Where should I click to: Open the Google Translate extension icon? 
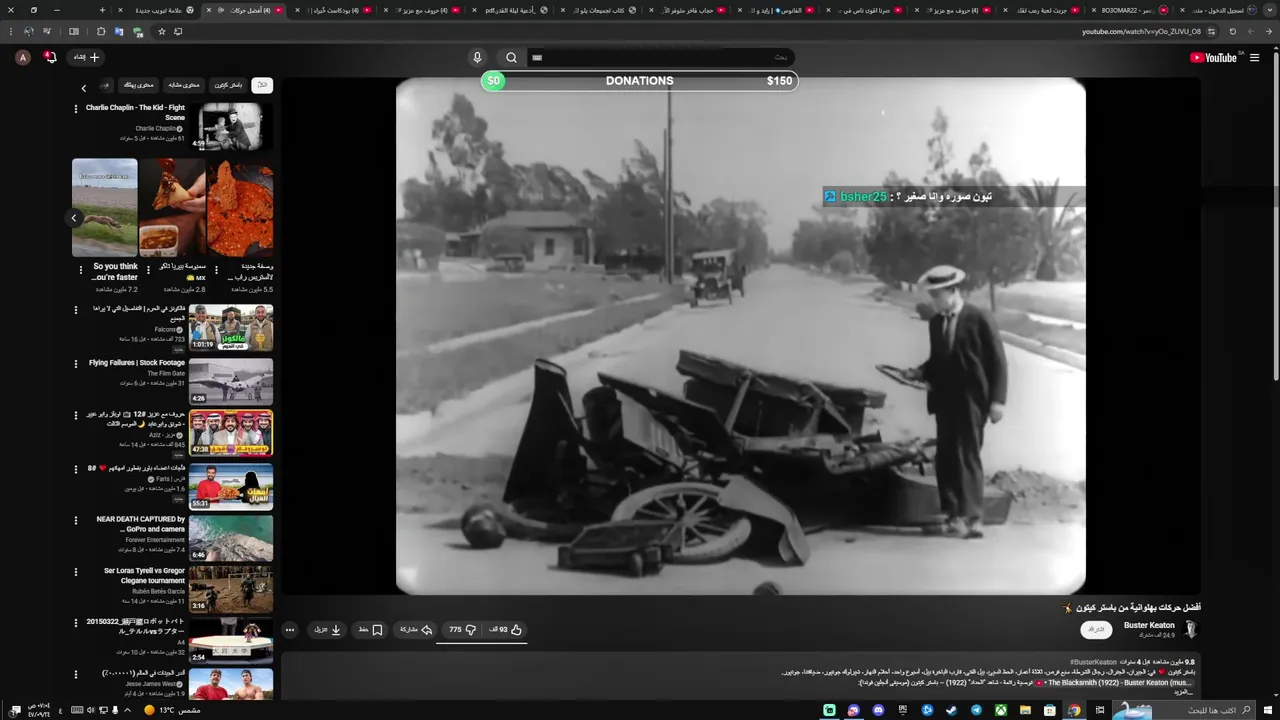119,31
